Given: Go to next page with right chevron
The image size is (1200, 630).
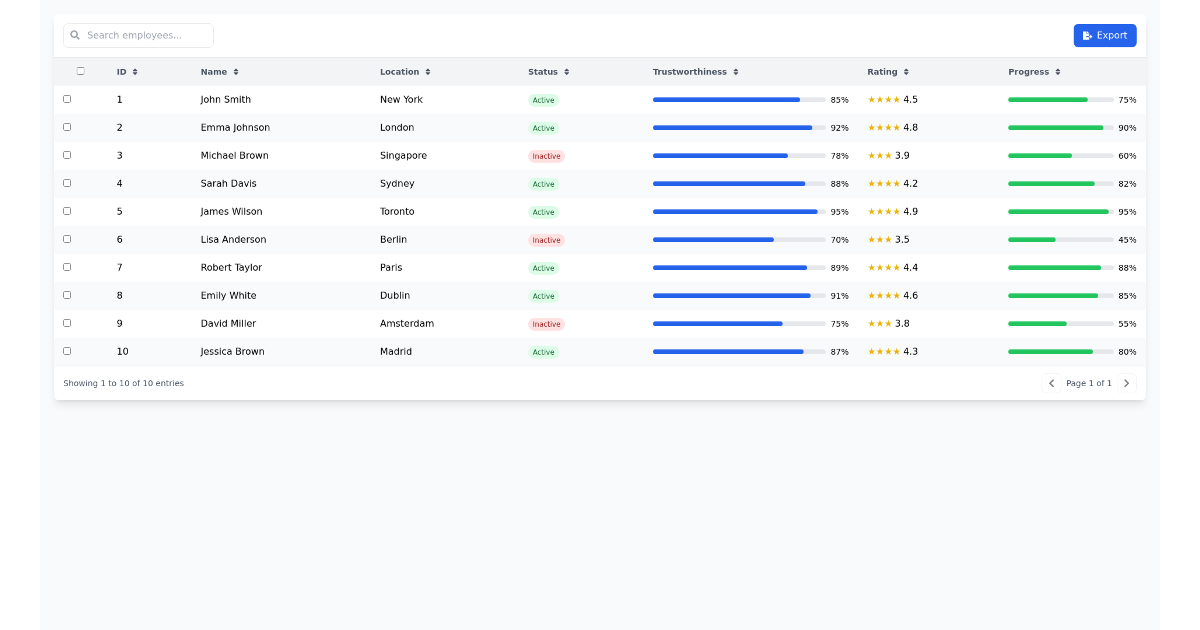Looking at the screenshot, I should click(x=1126, y=383).
